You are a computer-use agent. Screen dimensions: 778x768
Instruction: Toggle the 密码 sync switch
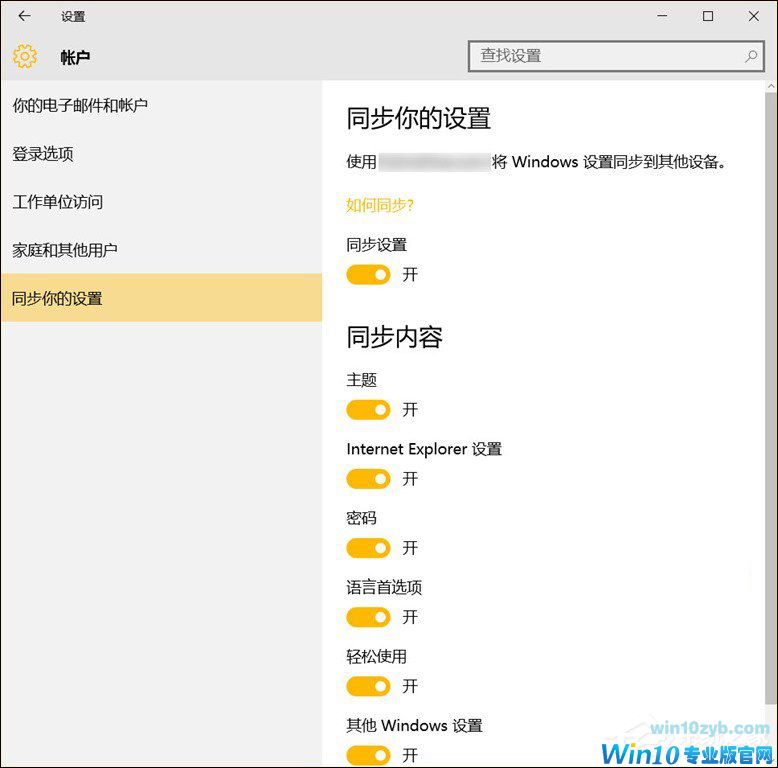[368, 548]
